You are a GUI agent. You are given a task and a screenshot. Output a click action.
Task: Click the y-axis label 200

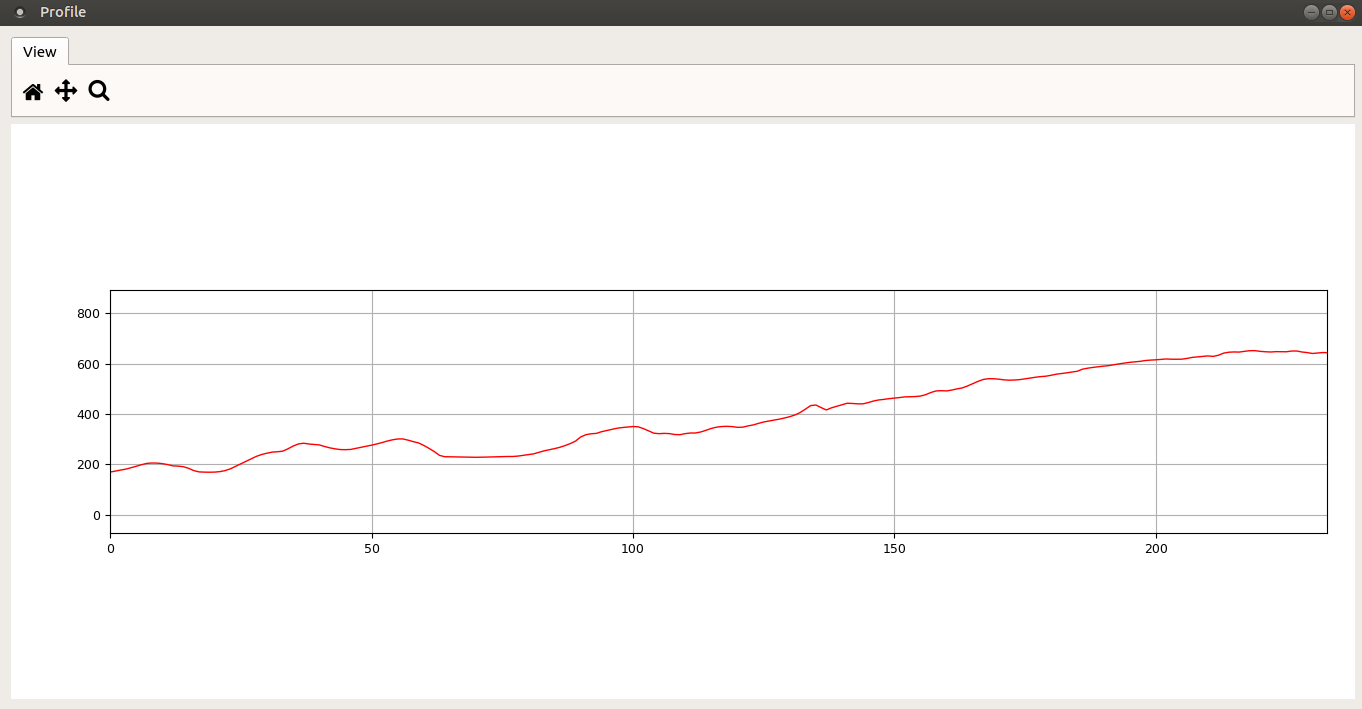(x=89, y=465)
